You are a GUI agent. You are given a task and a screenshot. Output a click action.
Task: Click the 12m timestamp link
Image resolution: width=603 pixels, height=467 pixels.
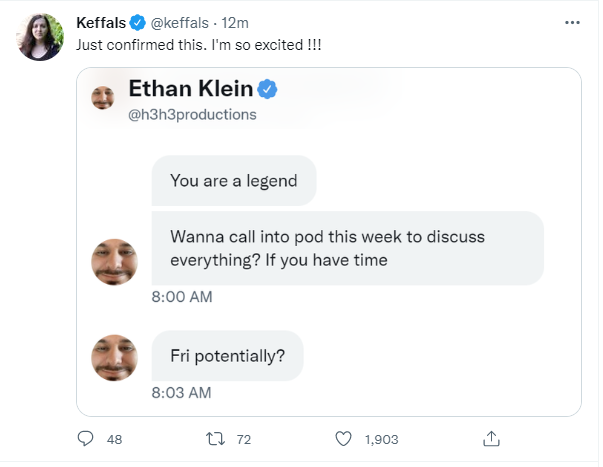pos(235,23)
